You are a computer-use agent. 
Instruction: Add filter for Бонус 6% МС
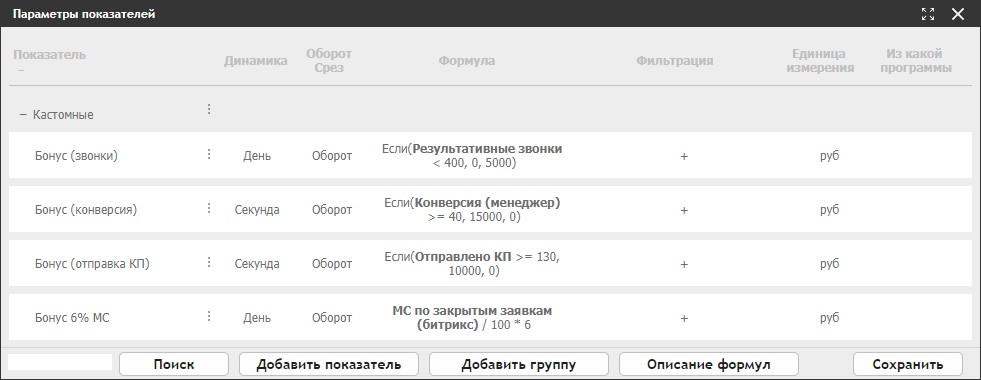tap(684, 318)
